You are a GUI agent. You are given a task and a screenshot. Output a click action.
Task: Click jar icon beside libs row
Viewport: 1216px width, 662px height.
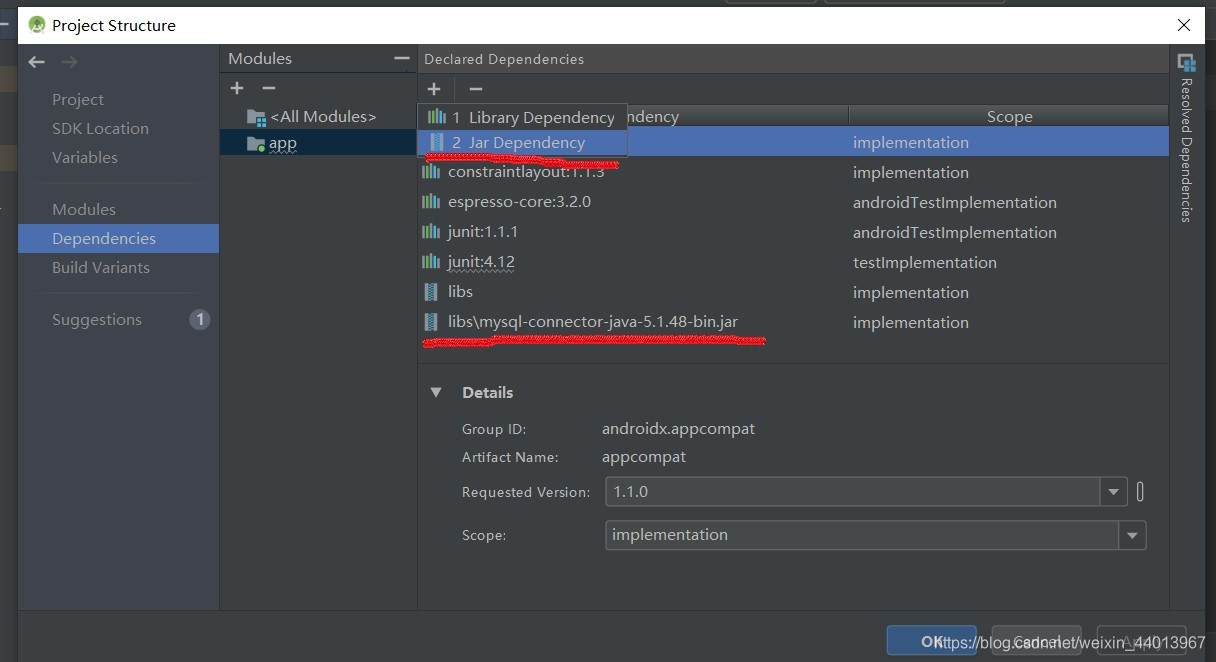point(431,291)
